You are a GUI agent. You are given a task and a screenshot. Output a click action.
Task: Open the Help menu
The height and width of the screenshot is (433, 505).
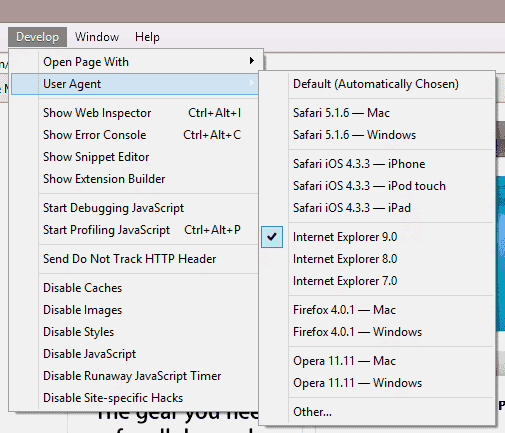click(x=147, y=37)
